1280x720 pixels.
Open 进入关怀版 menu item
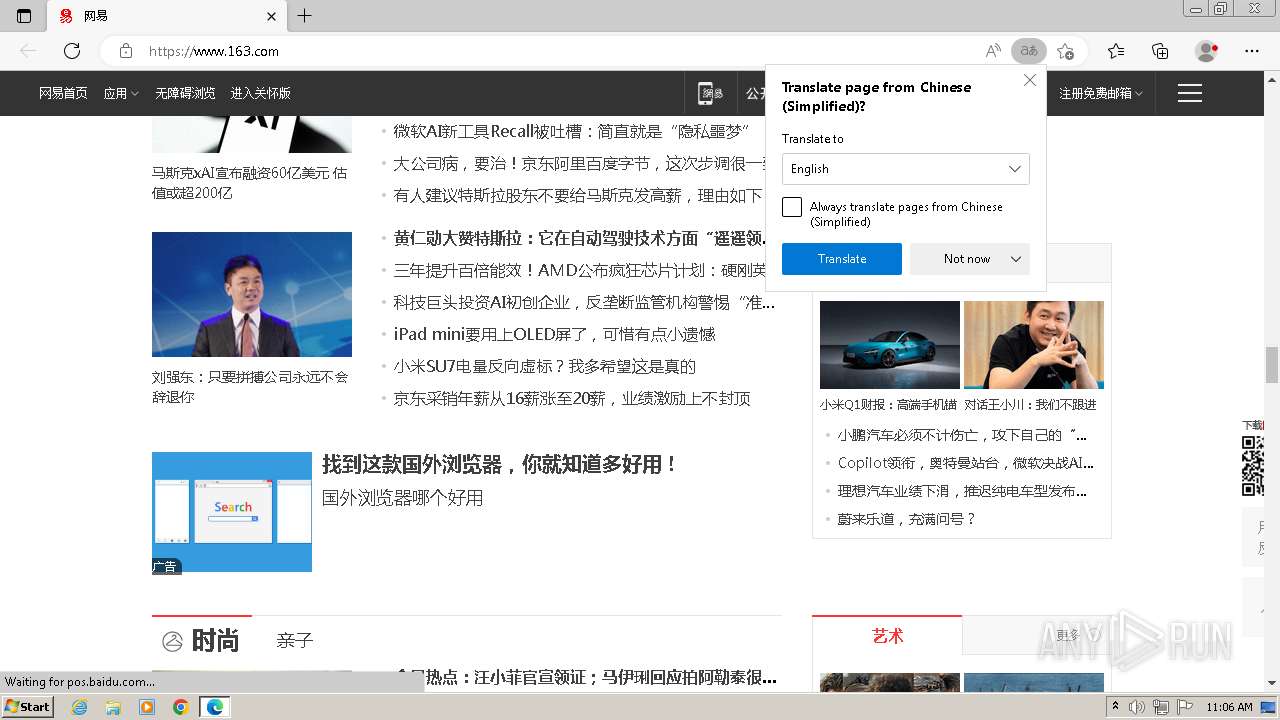[x=260, y=93]
